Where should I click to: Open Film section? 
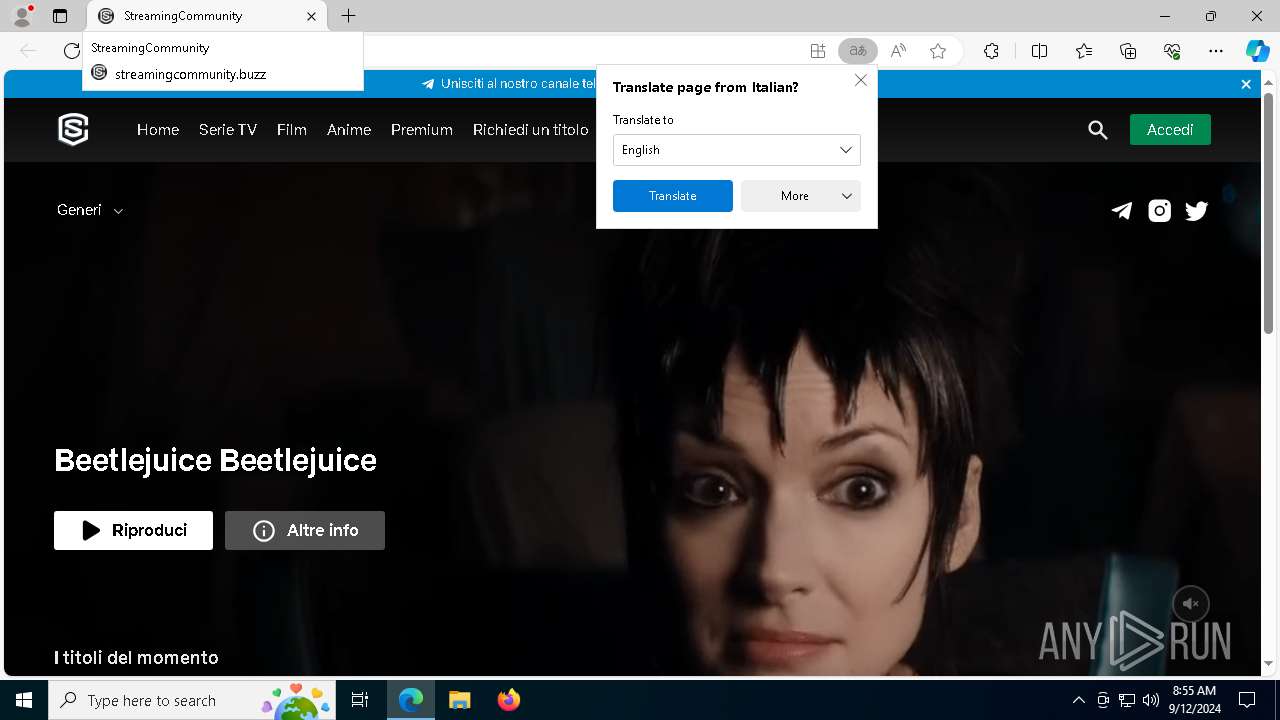click(292, 130)
